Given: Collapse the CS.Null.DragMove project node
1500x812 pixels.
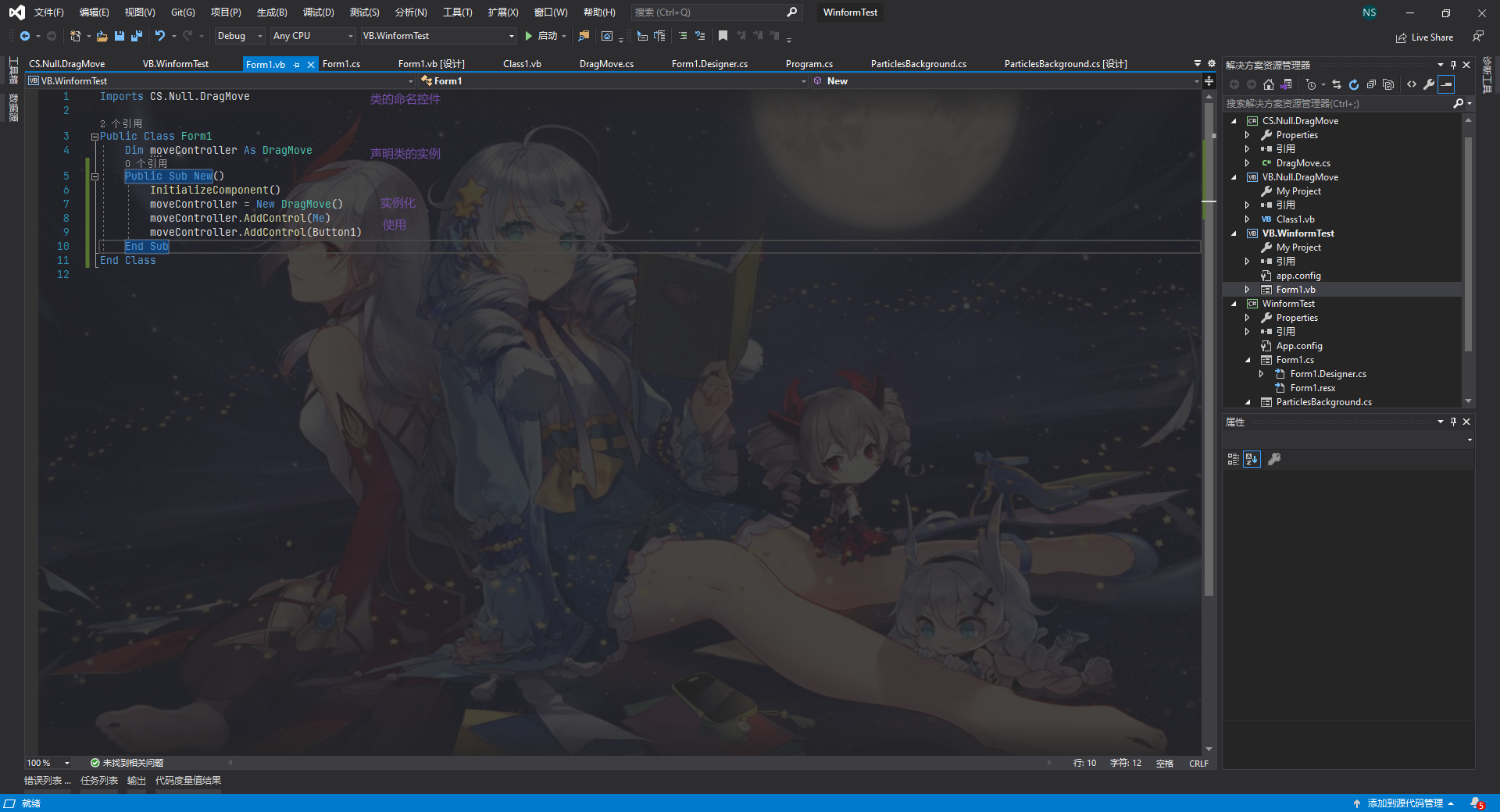Looking at the screenshot, I should click(1234, 121).
